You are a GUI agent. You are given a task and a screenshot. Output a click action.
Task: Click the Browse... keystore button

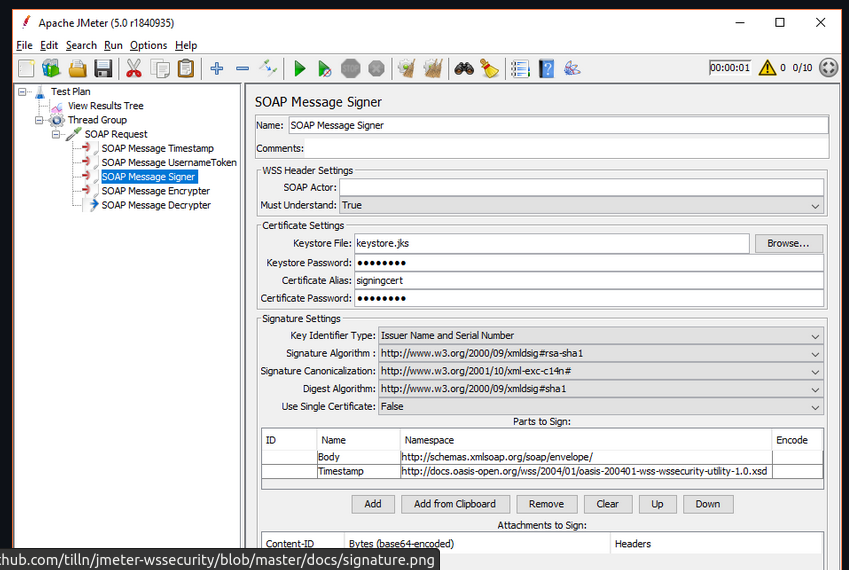[788, 244]
